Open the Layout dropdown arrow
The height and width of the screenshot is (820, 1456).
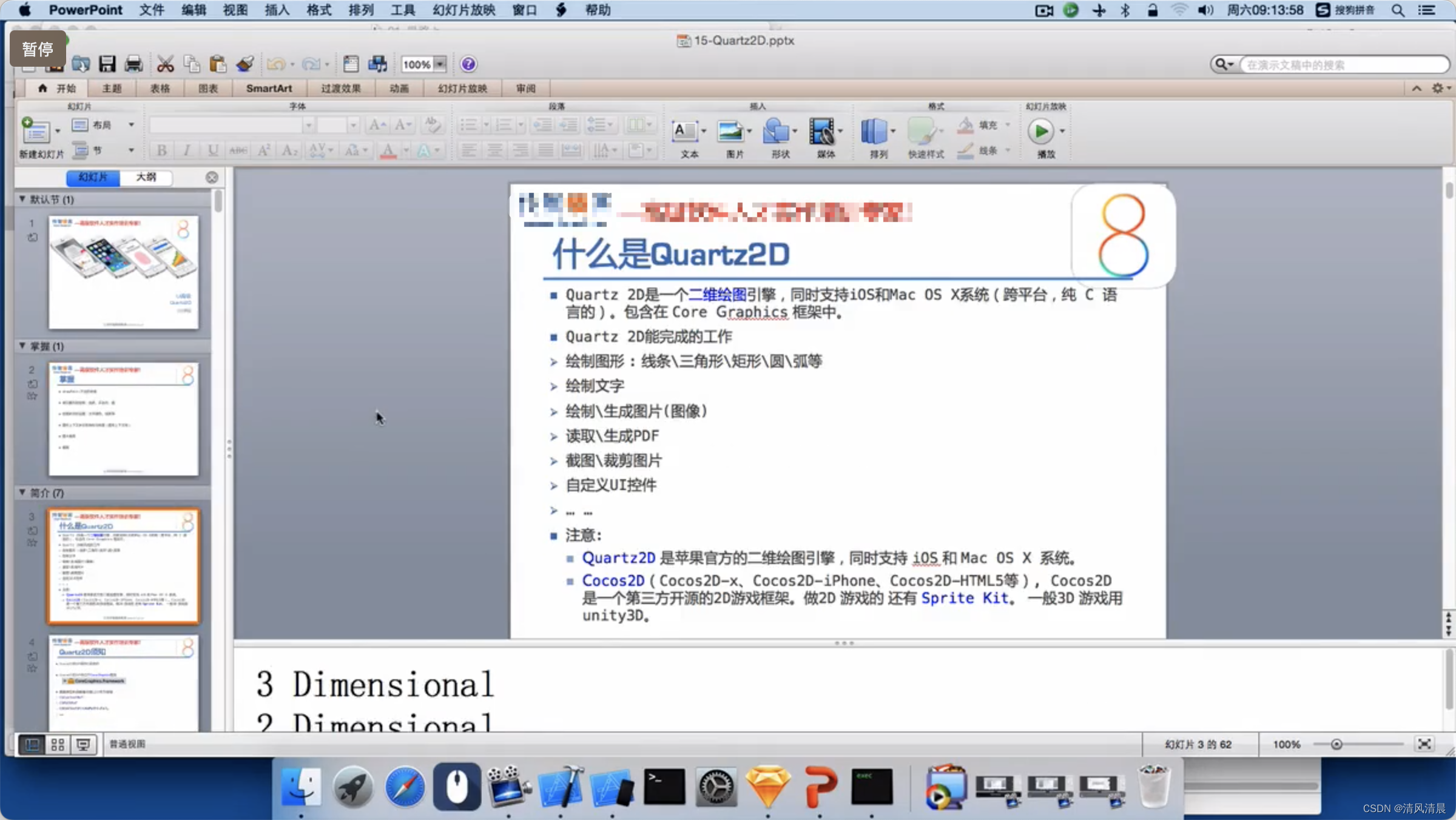point(131,125)
